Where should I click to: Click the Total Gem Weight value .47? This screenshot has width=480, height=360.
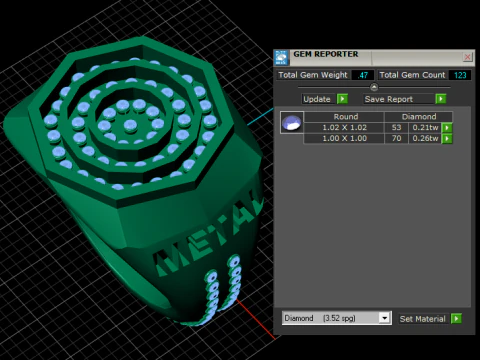pyautogui.click(x=363, y=75)
